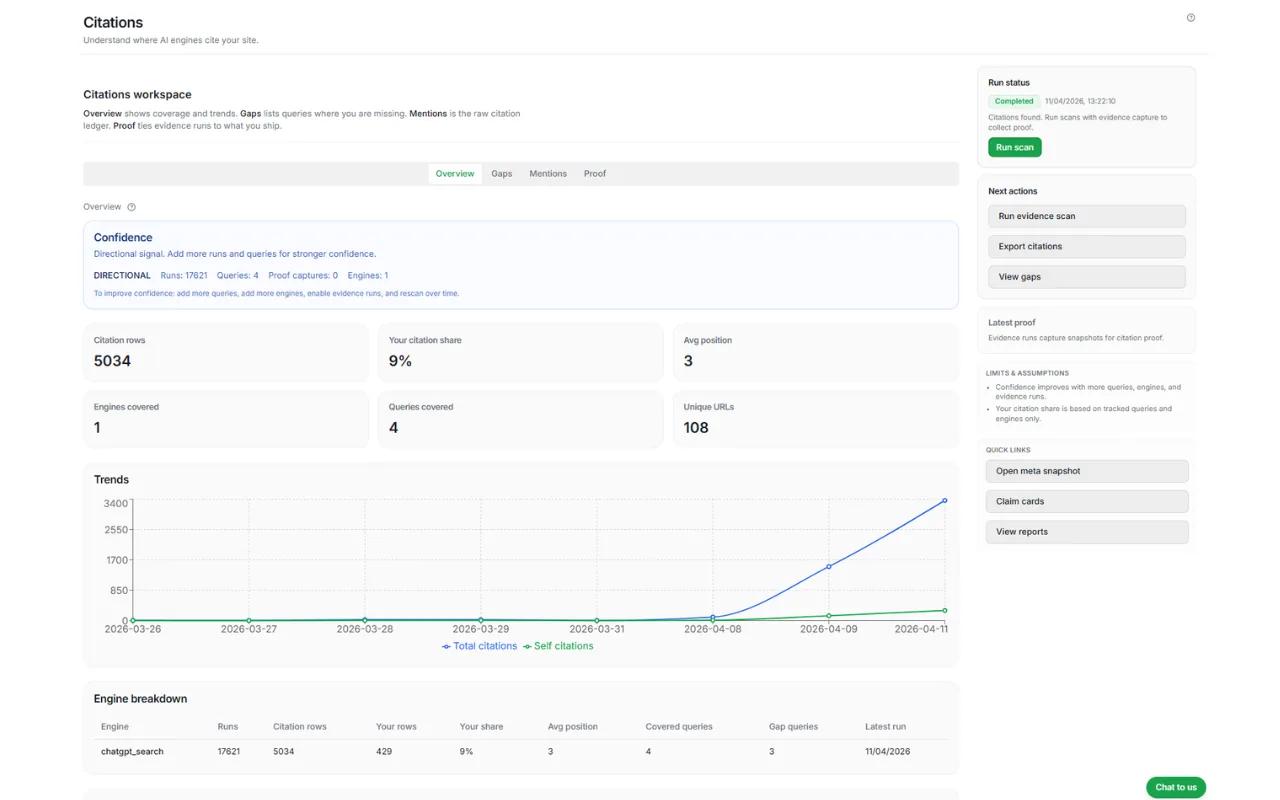Click the Self citations point at 2026-04-11
The width and height of the screenshot is (1280, 800).
(x=945, y=610)
